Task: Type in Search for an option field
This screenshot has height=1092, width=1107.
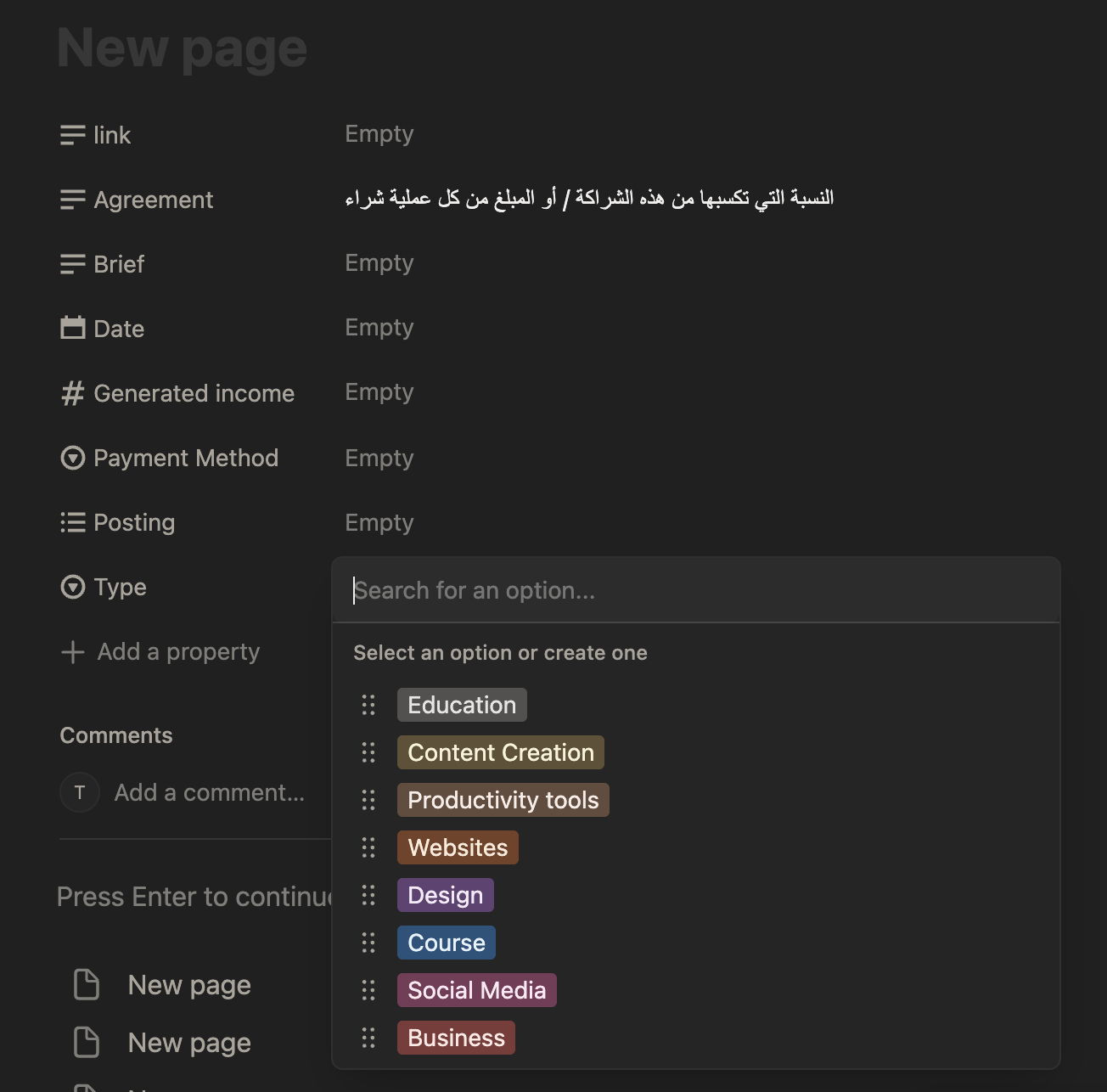Action: (694, 591)
